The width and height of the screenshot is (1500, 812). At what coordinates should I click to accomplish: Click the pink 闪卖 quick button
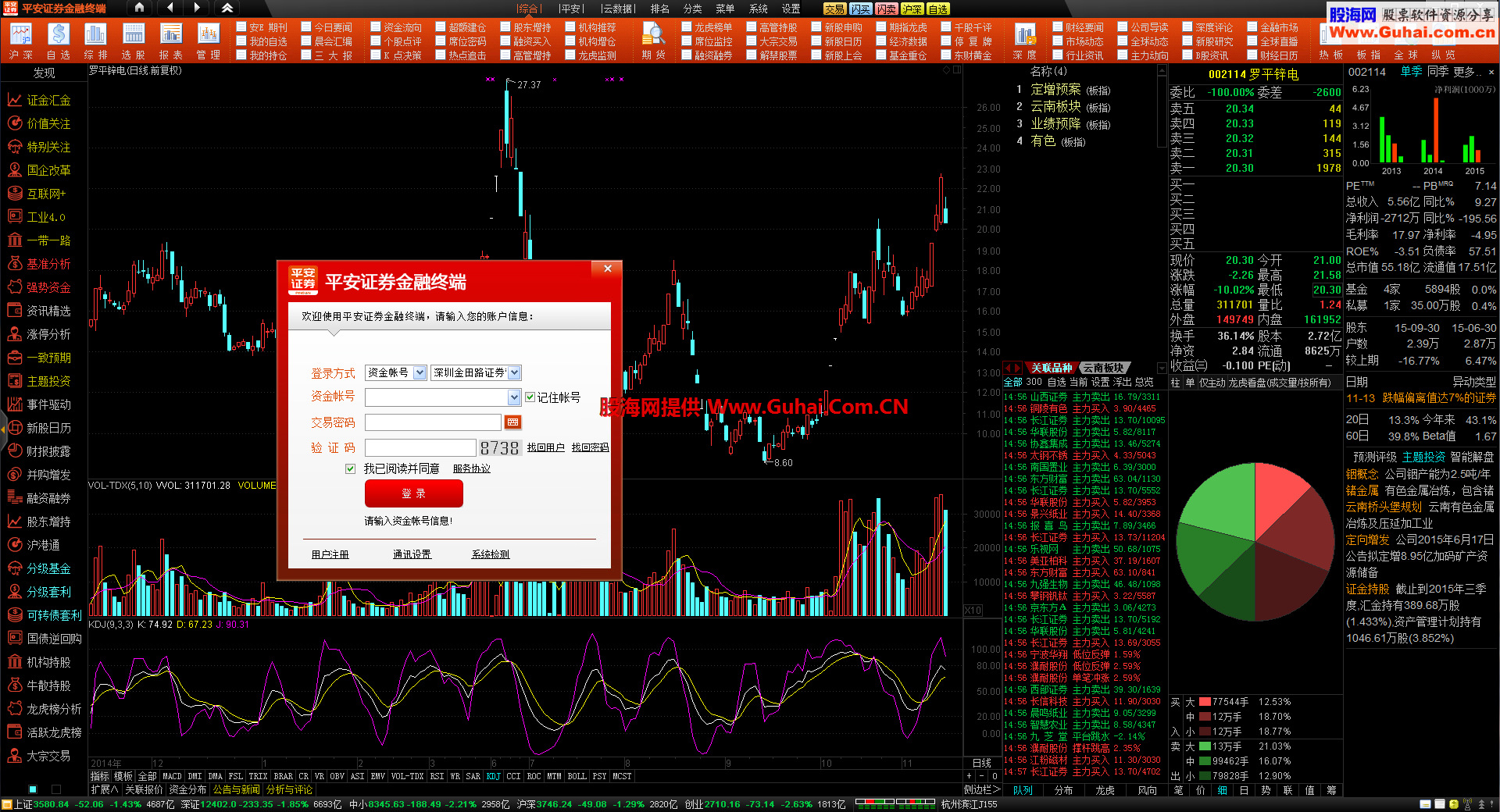886,9
